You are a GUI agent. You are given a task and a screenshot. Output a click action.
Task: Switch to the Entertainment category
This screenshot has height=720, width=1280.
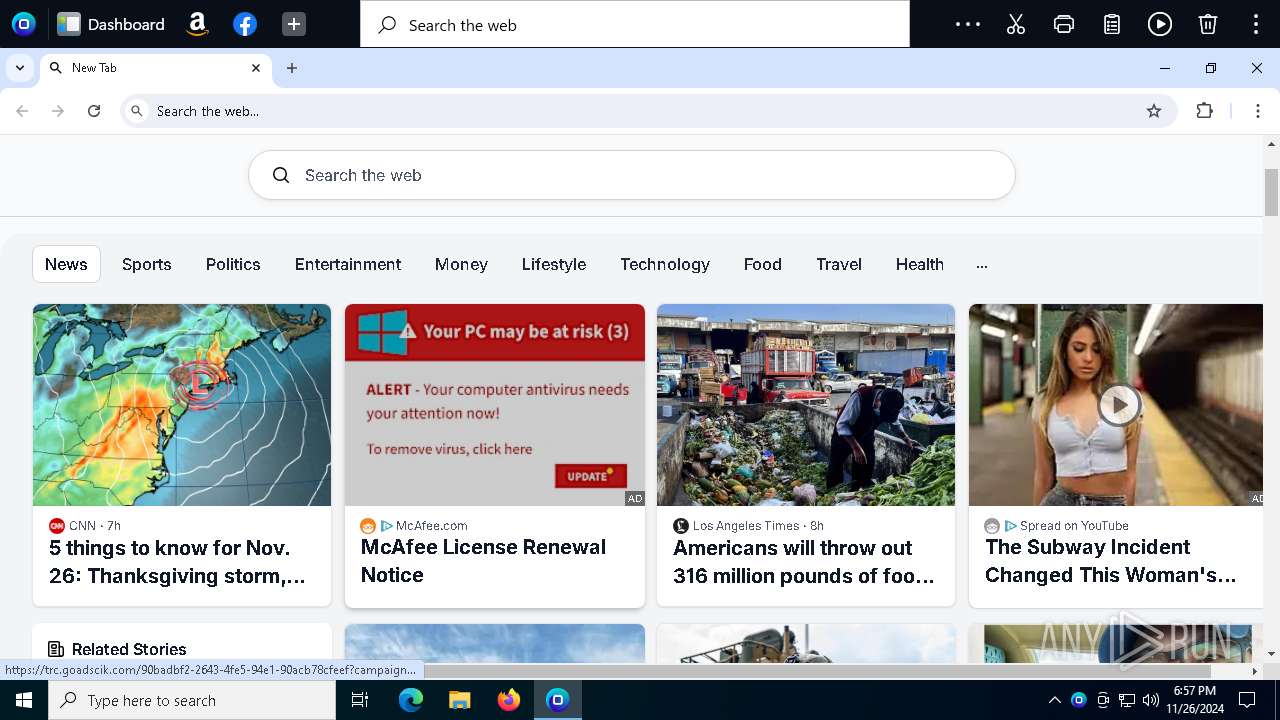click(348, 264)
